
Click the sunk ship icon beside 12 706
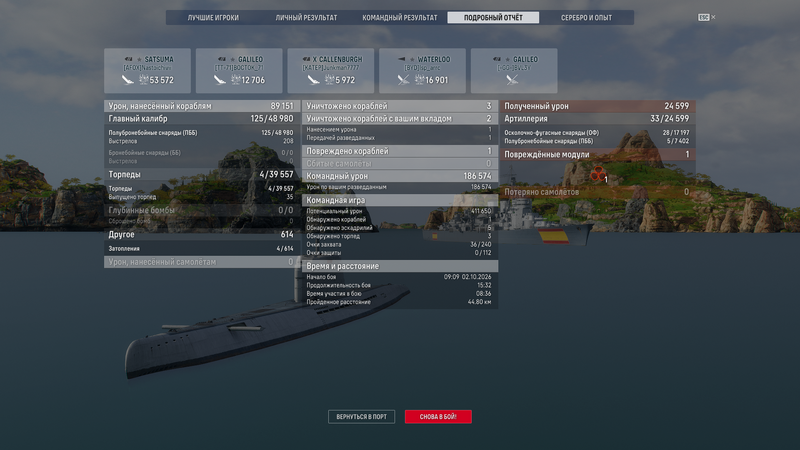(x=219, y=80)
